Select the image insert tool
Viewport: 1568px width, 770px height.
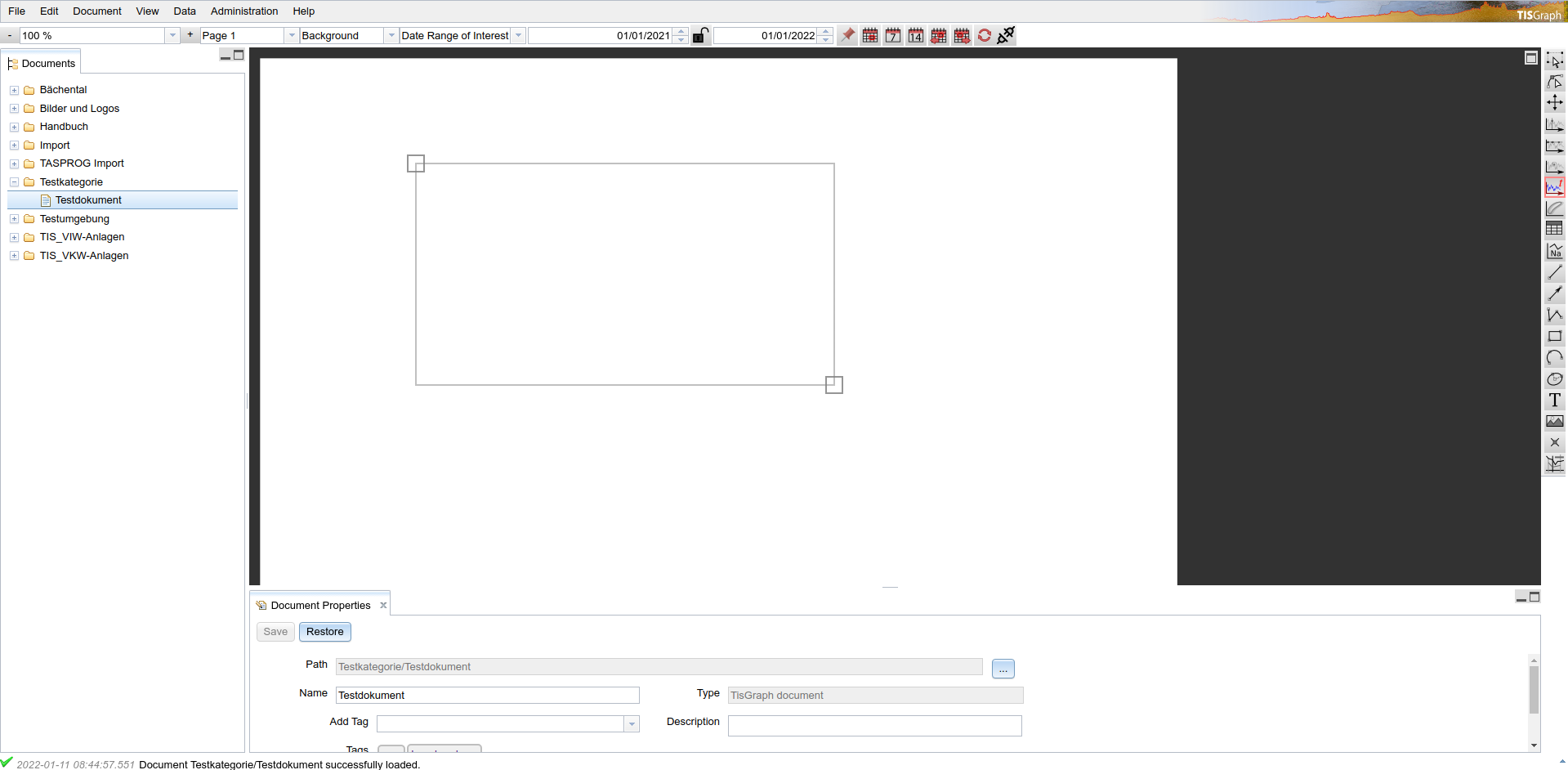click(x=1554, y=422)
